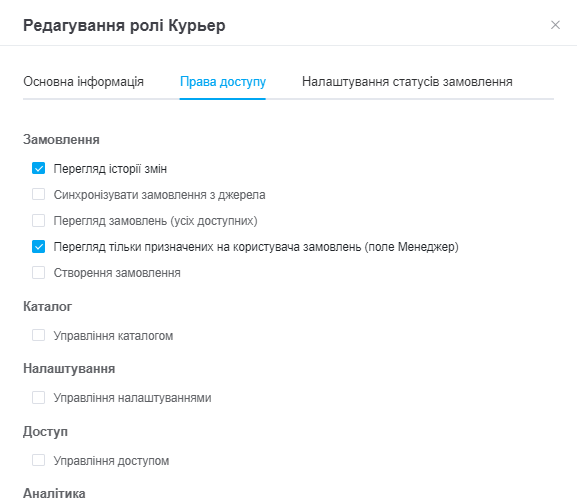Click the bold Налаштування section heading
This screenshot has height=502, width=577.
69,368
